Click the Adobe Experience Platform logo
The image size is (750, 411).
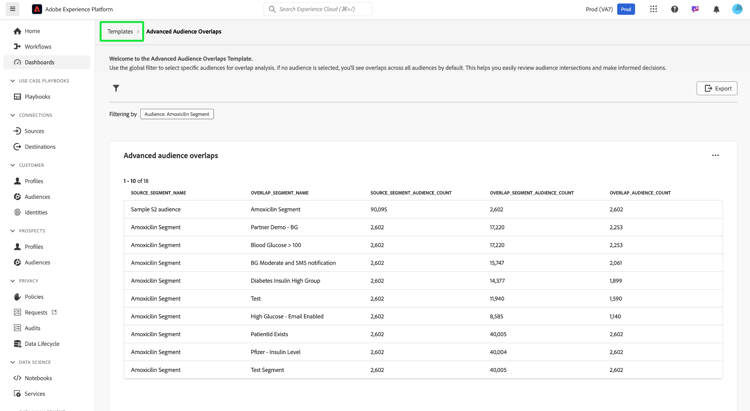tap(37, 9)
